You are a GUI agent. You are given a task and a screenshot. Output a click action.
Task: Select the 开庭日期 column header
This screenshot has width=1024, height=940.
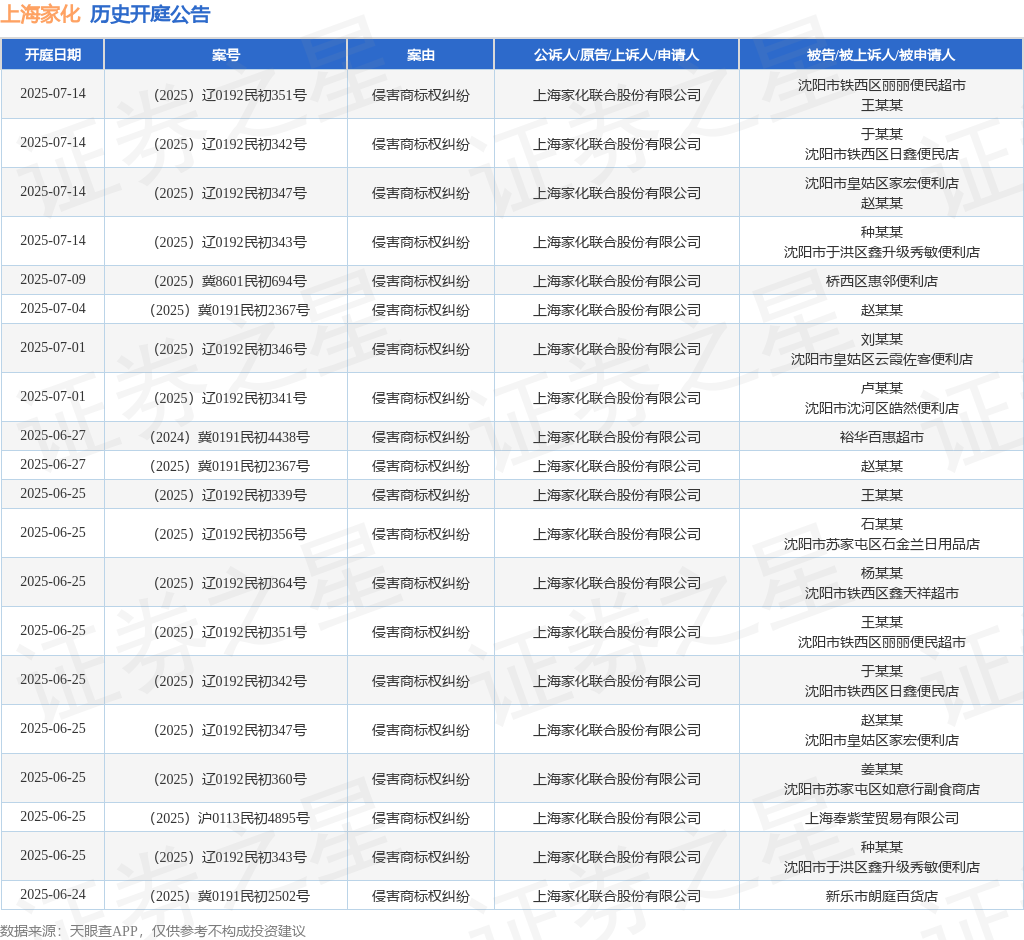pyautogui.click(x=53, y=55)
